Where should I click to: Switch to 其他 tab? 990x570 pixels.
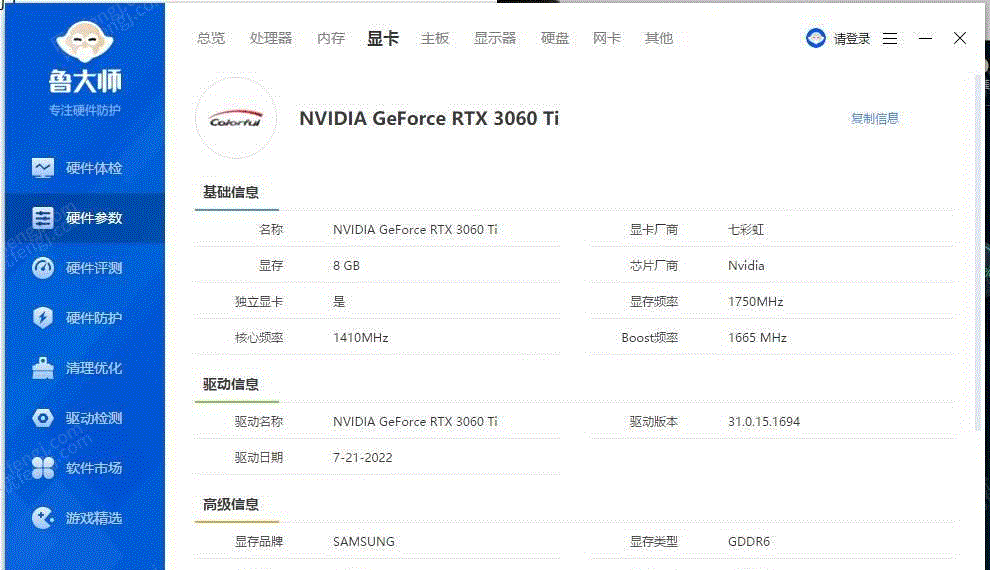pos(659,39)
